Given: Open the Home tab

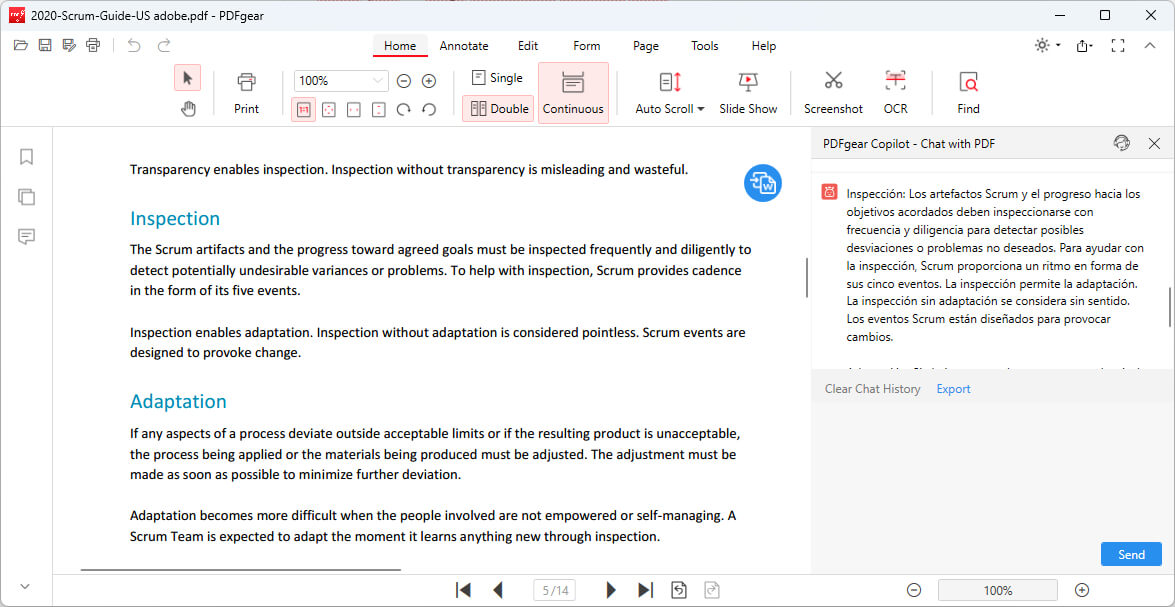Looking at the screenshot, I should 400,46.
